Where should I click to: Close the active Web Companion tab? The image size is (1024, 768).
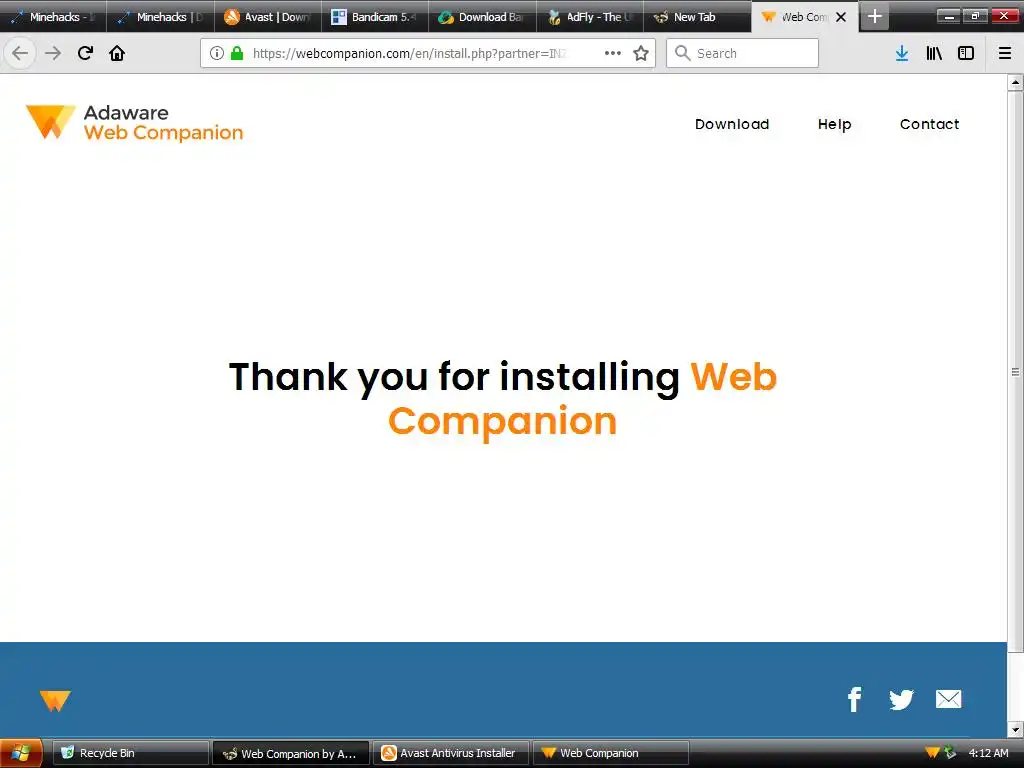[x=841, y=17]
